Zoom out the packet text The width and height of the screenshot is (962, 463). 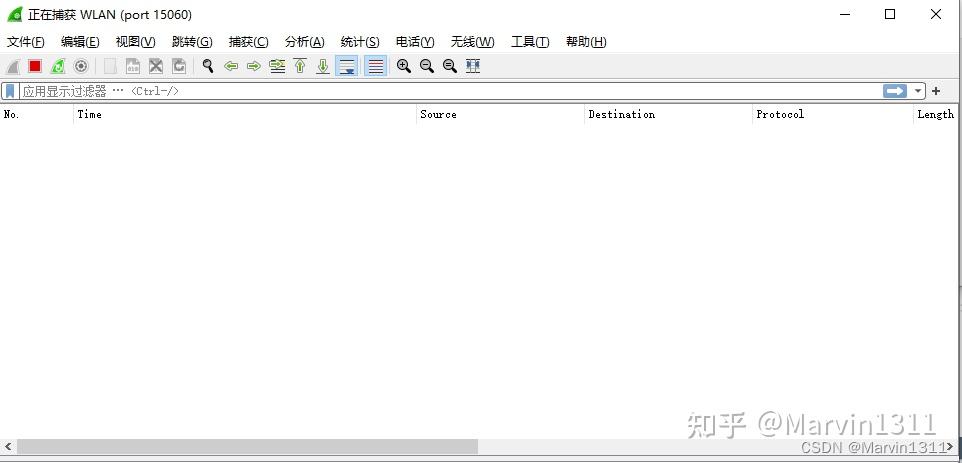click(427, 66)
